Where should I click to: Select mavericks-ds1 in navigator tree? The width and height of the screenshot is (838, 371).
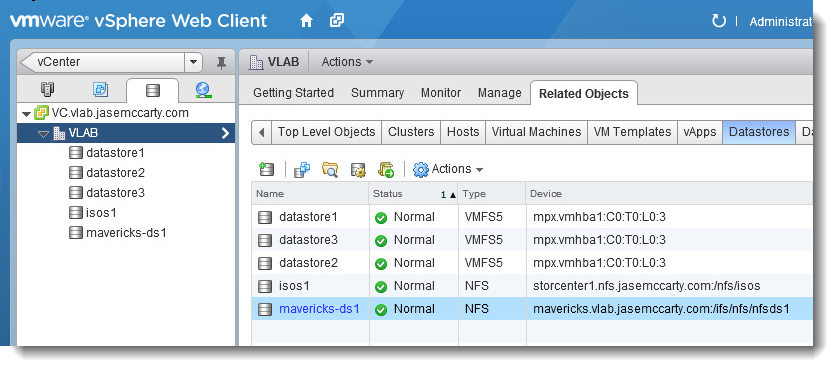[x=126, y=233]
